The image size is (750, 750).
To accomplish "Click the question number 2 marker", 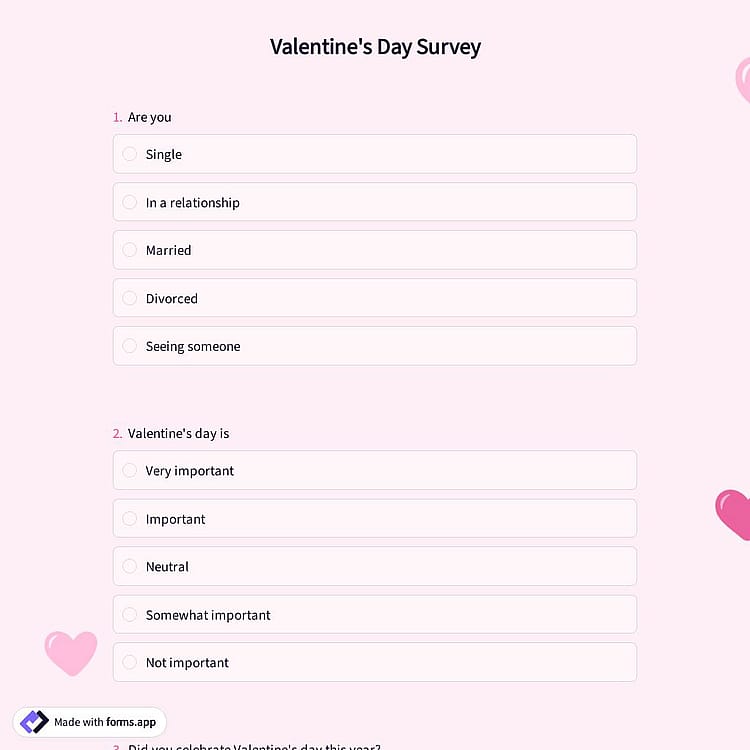I will [x=118, y=433].
